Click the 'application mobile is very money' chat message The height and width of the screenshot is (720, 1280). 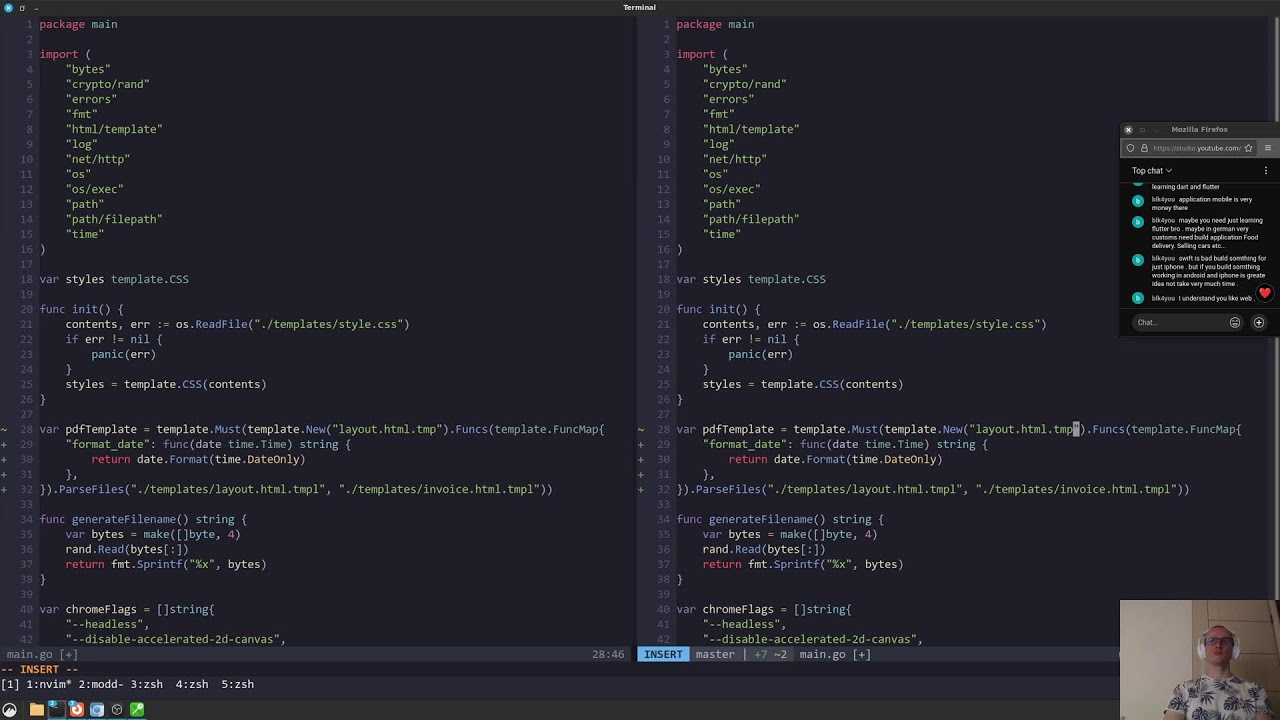[1202, 203]
